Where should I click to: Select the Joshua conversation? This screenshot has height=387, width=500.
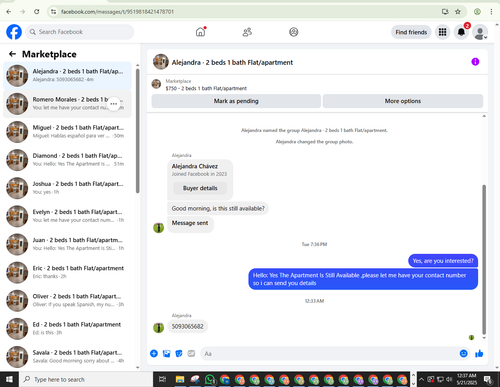point(67,188)
